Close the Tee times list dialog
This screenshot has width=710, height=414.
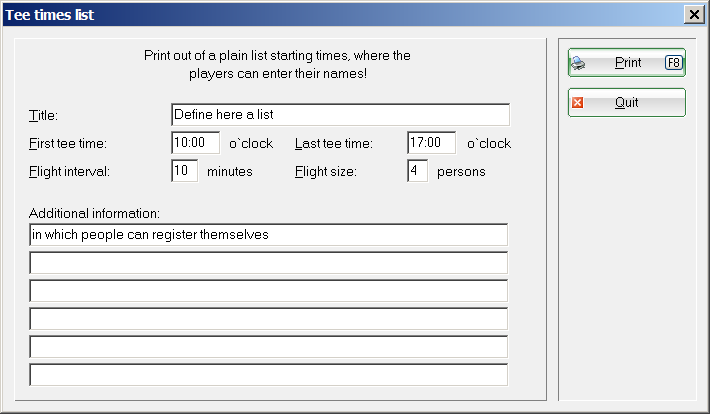click(x=694, y=14)
